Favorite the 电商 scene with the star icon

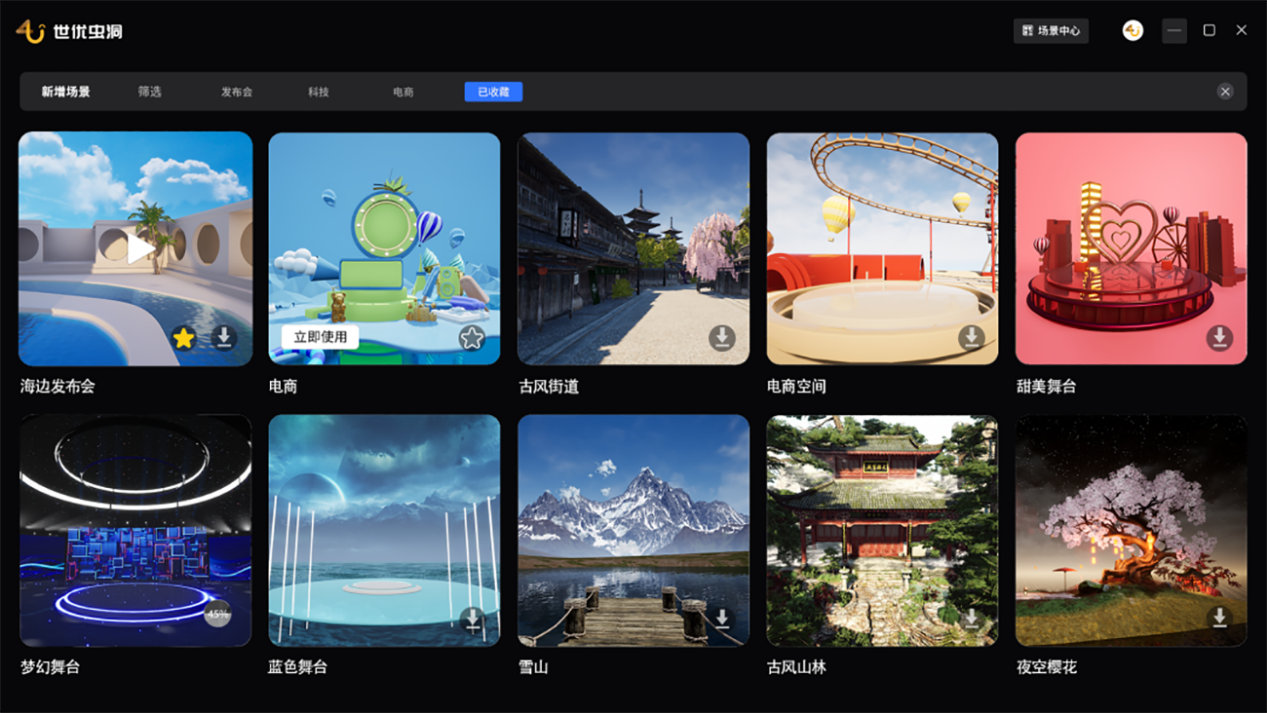[472, 338]
